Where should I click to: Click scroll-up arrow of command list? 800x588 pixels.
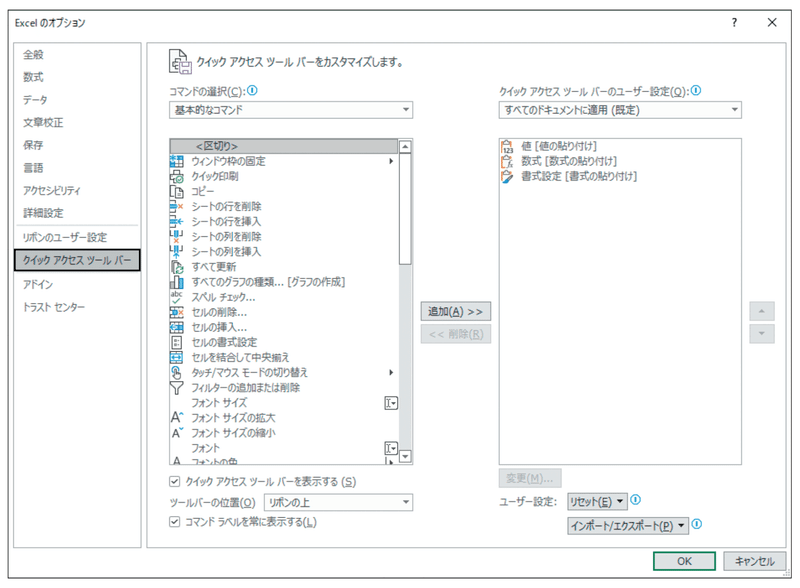(x=405, y=147)
